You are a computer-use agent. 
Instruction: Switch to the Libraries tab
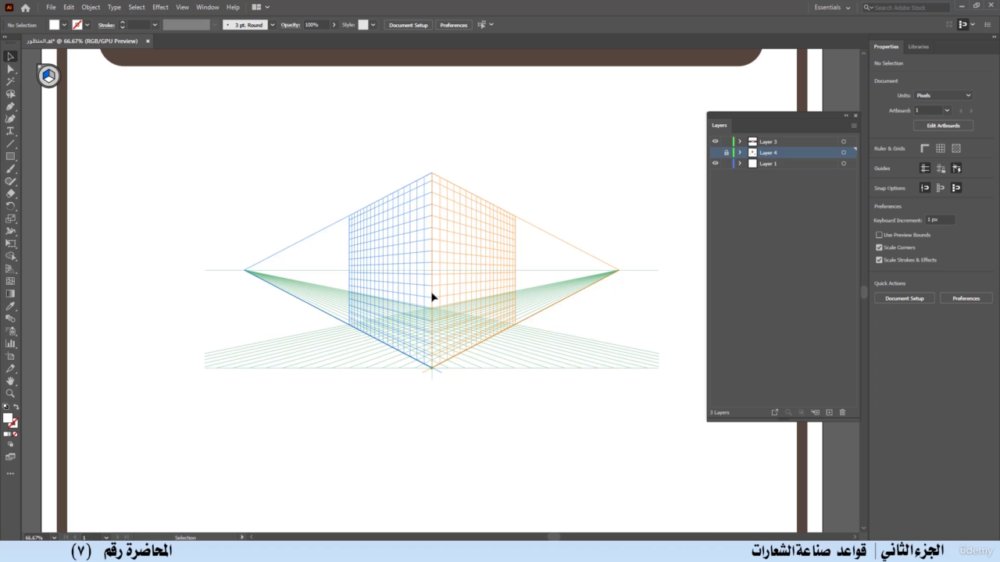[918, 47]
